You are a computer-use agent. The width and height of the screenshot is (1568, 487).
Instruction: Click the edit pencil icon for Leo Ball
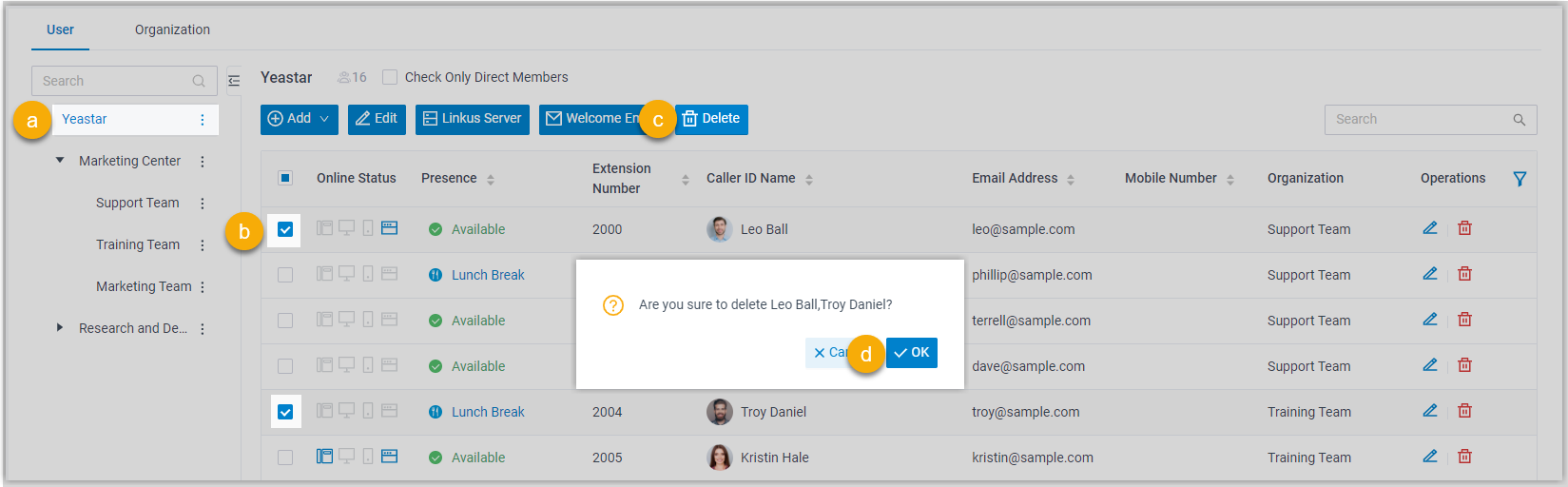pos(1429,228)
